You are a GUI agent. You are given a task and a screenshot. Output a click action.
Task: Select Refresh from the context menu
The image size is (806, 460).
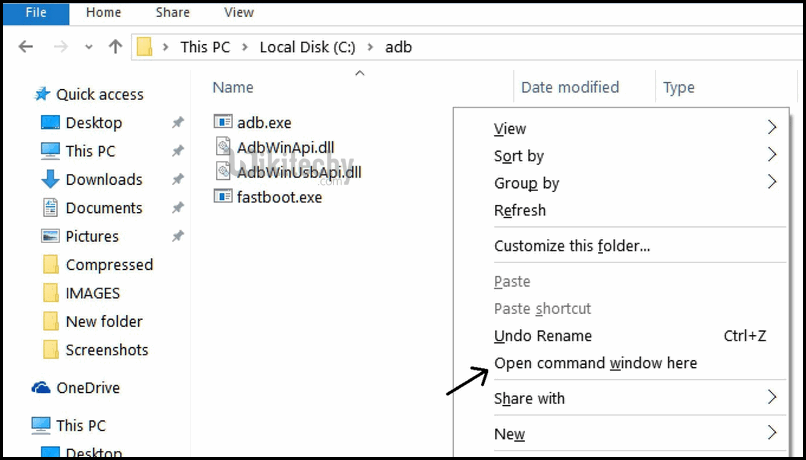coord(520,211)
